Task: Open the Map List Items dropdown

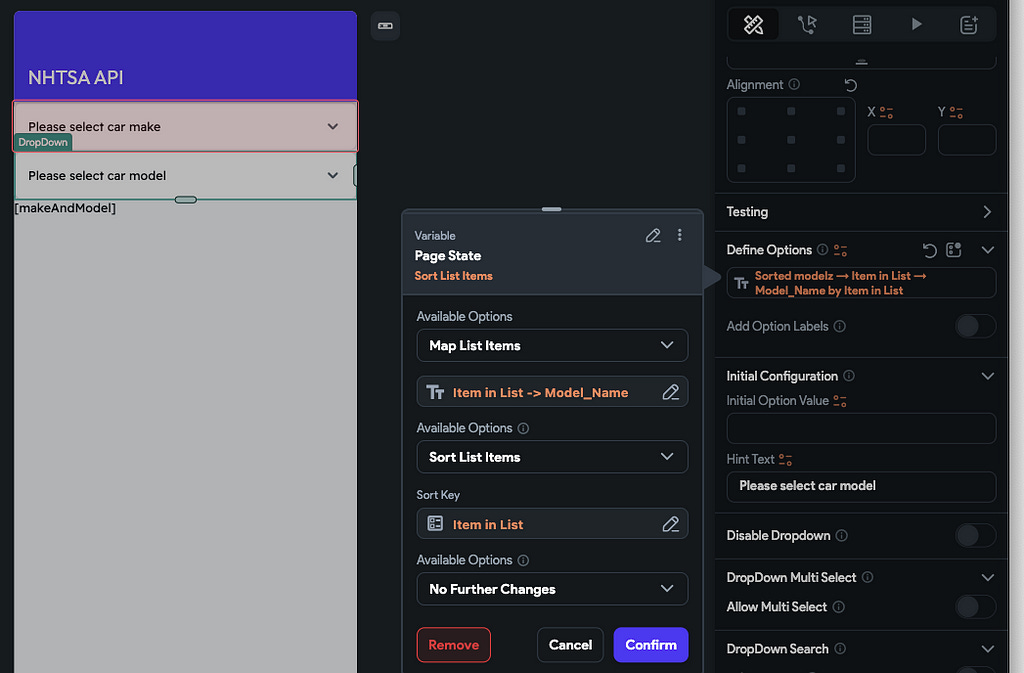Action: [552, 345]
